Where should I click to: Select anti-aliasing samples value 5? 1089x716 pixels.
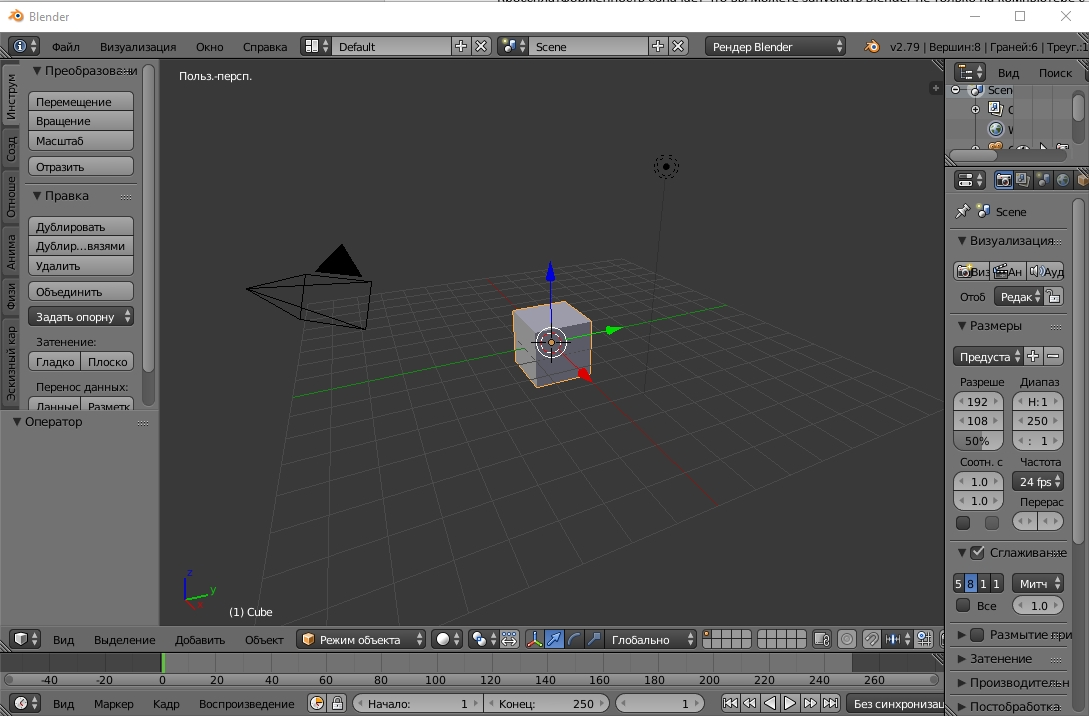958,584
